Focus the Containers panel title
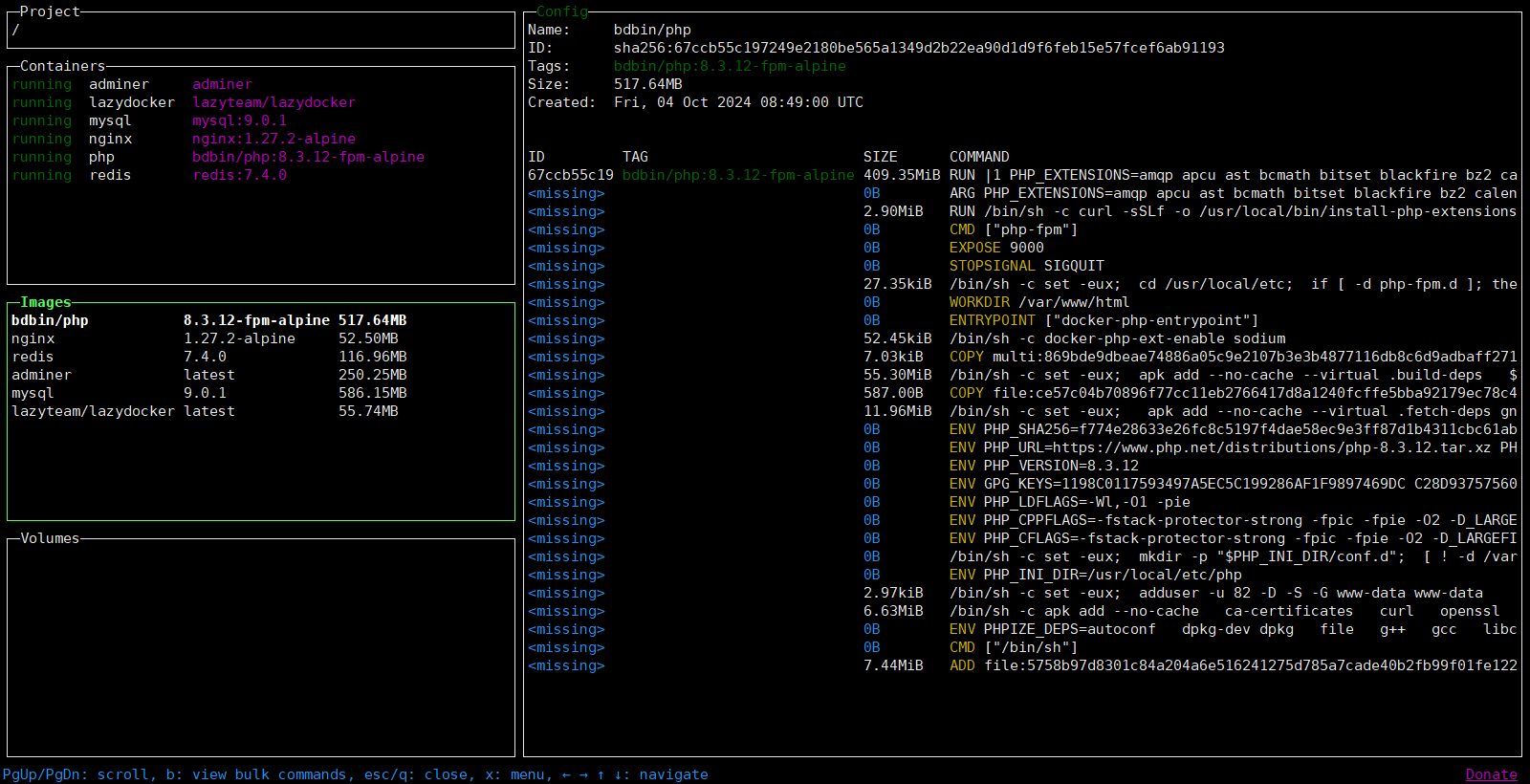 coord(62,66)
